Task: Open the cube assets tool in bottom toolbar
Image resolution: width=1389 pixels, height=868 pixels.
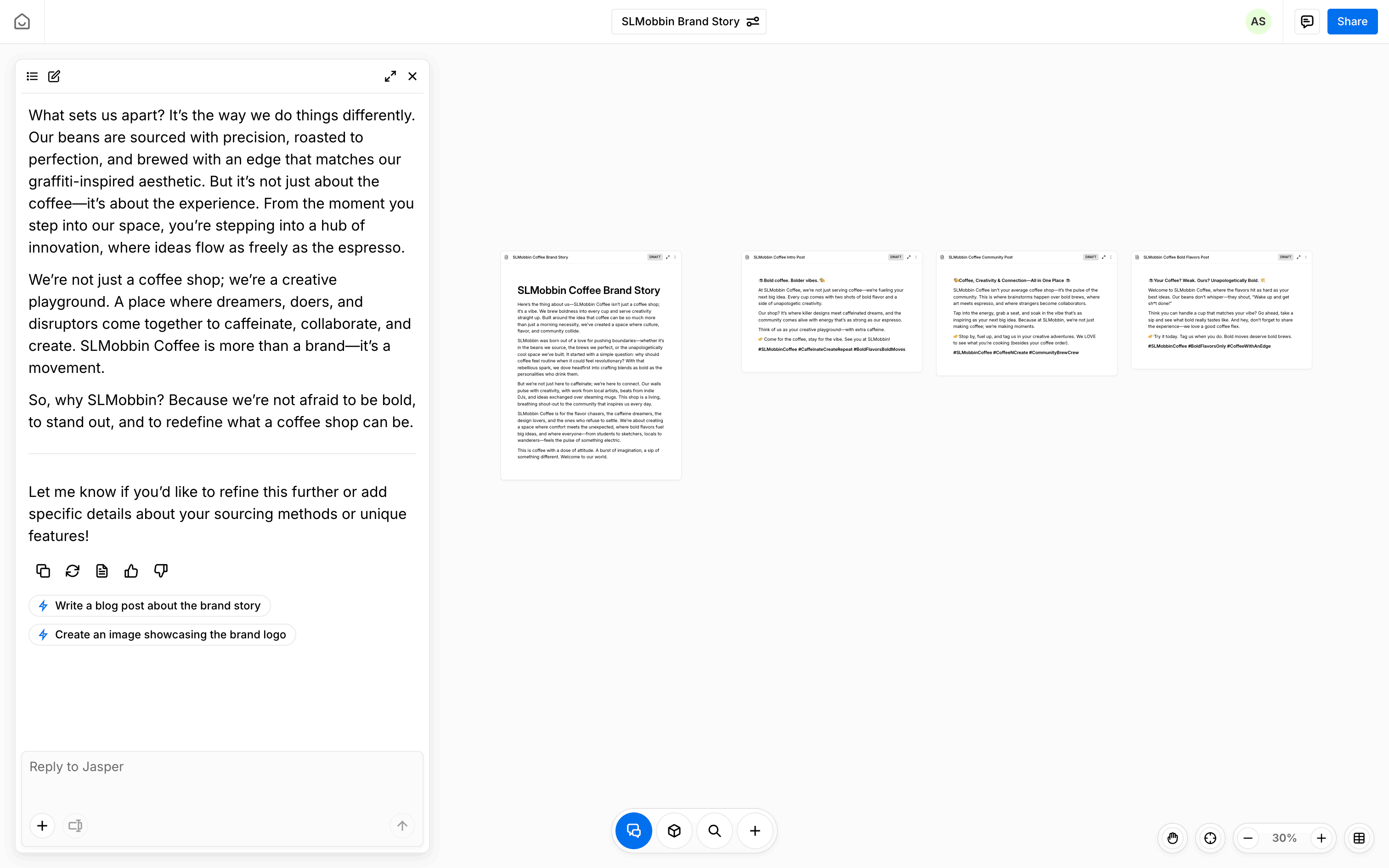Action: [674, 831]
